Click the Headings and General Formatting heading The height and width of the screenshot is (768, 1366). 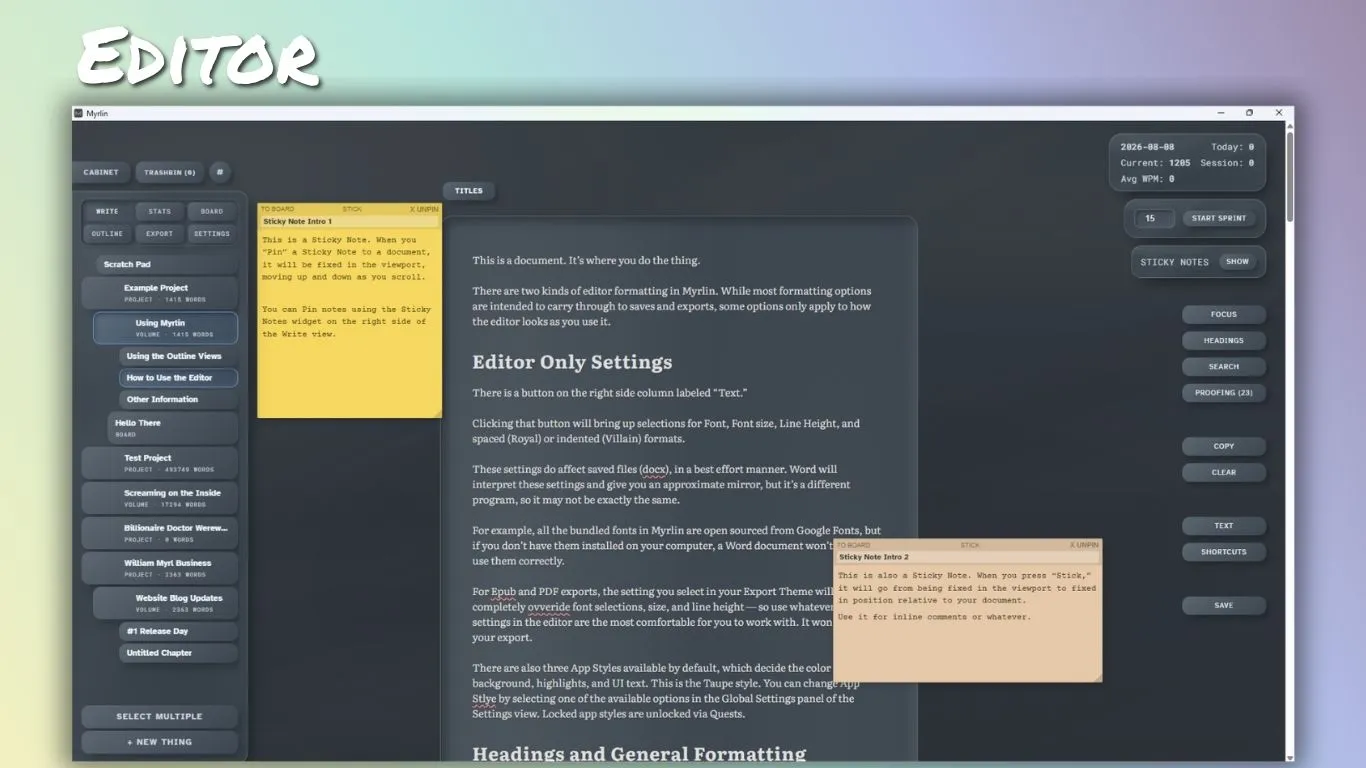tap(639, 754)
